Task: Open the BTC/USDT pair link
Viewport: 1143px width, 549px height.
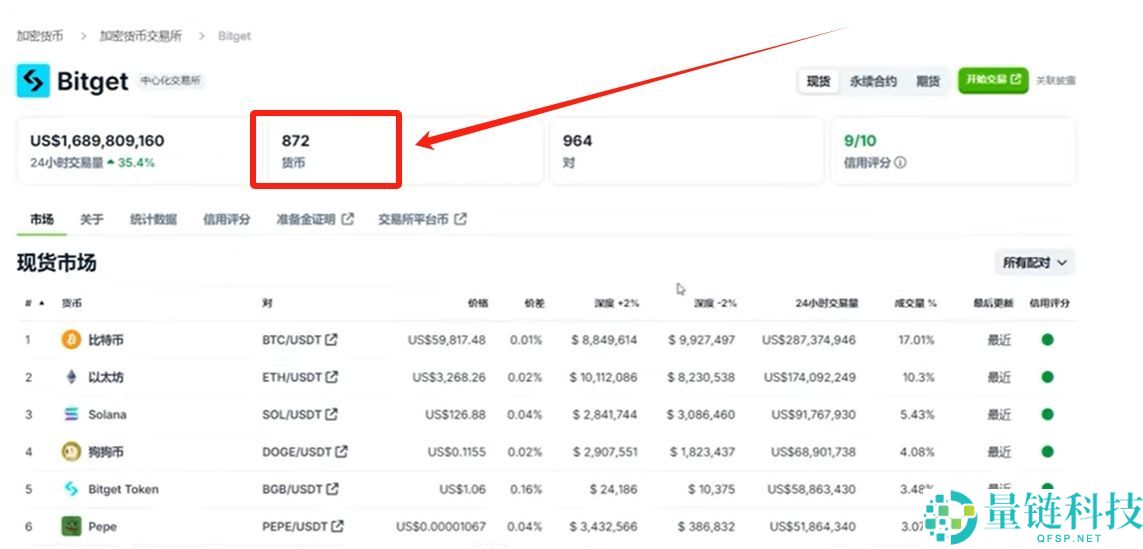Action: click(300, 340)
